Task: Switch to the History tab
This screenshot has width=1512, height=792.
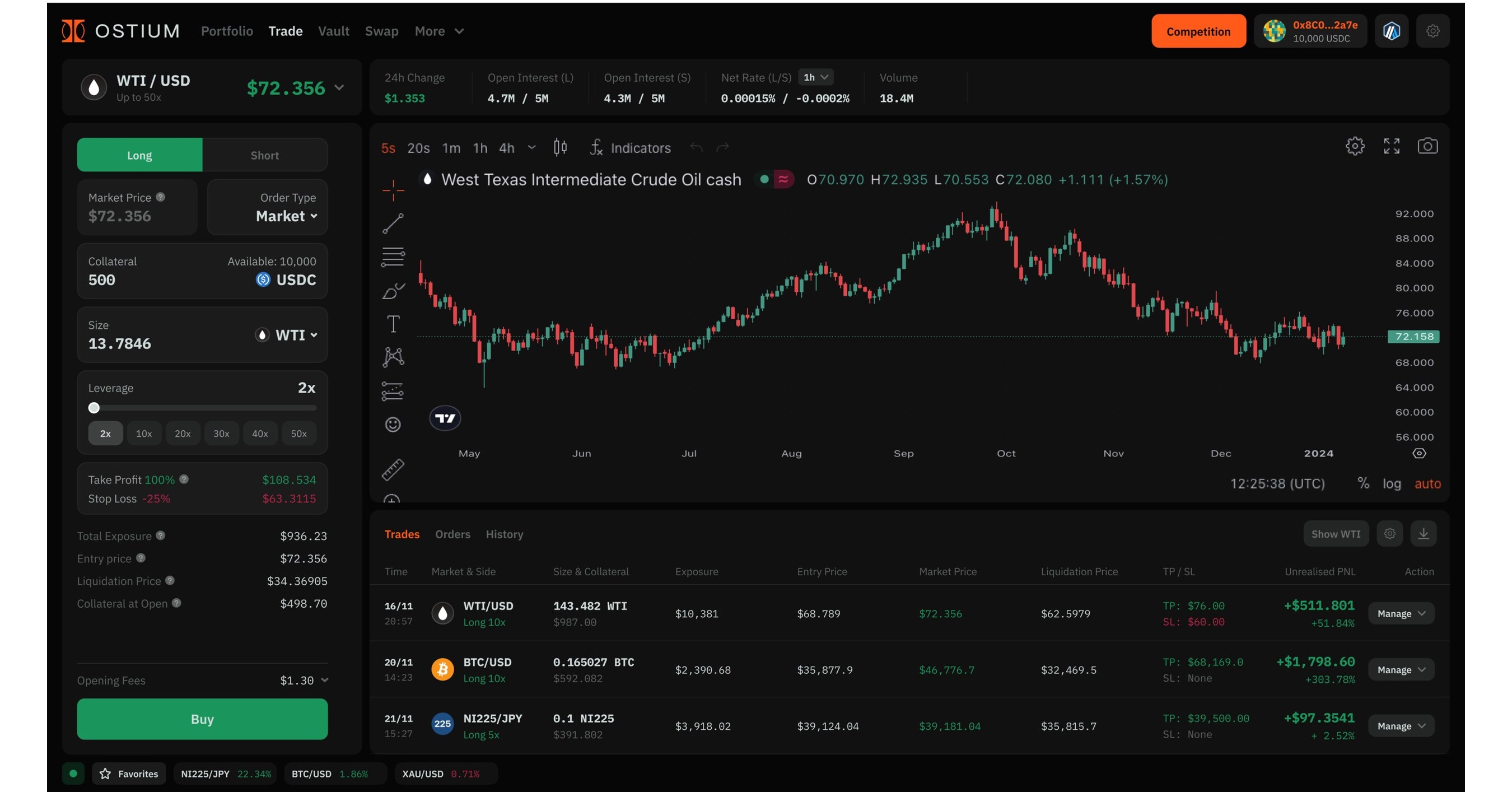Action: [x=504, y=534]
